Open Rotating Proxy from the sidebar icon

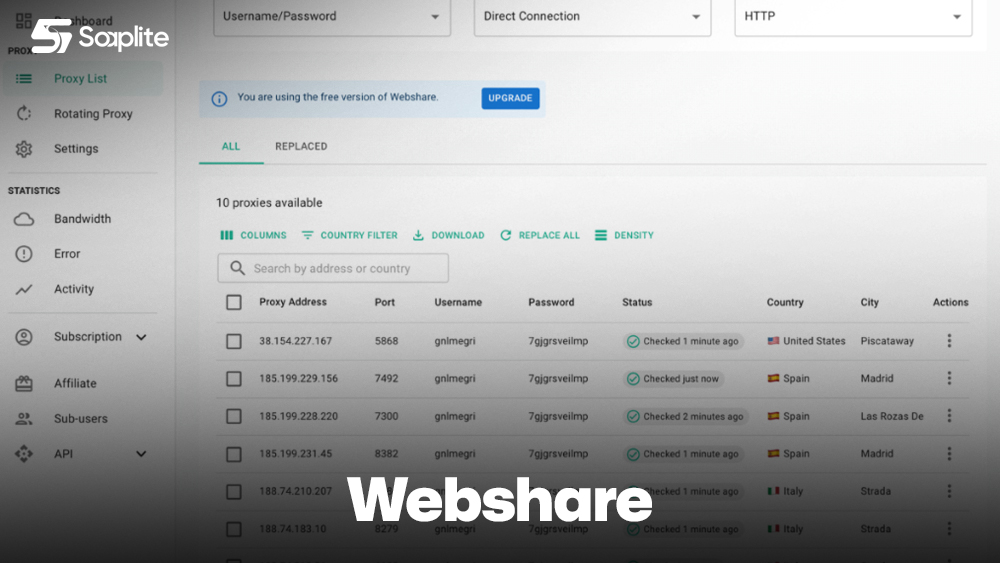click(24, 114)
